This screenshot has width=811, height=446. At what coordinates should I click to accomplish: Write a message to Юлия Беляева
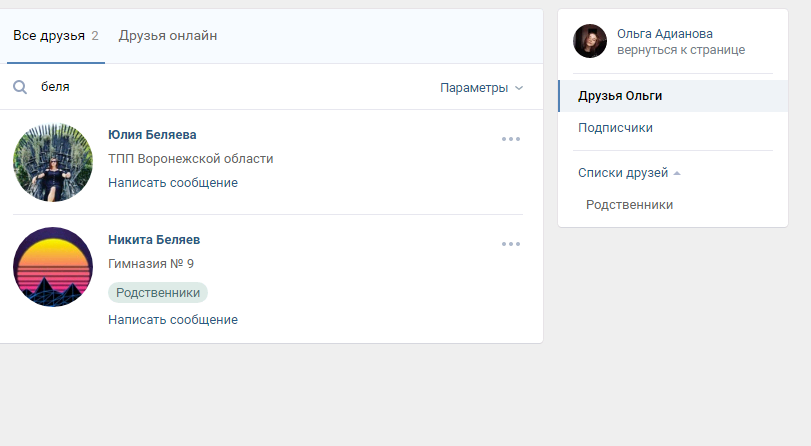click(x=173, y=183)
